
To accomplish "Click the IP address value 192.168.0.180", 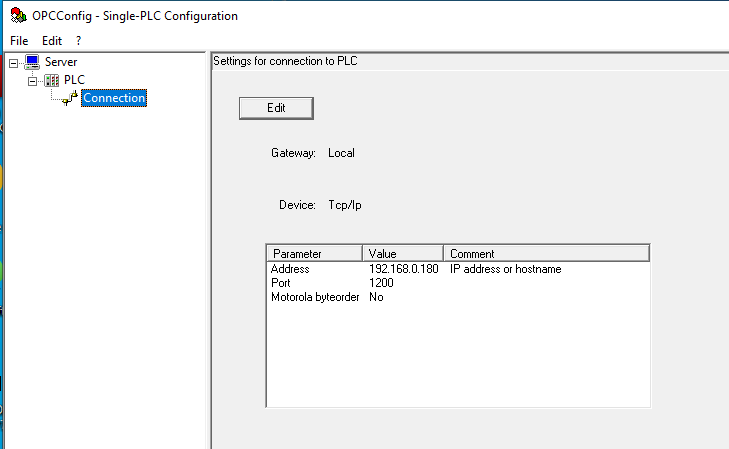I will (403, 269).
